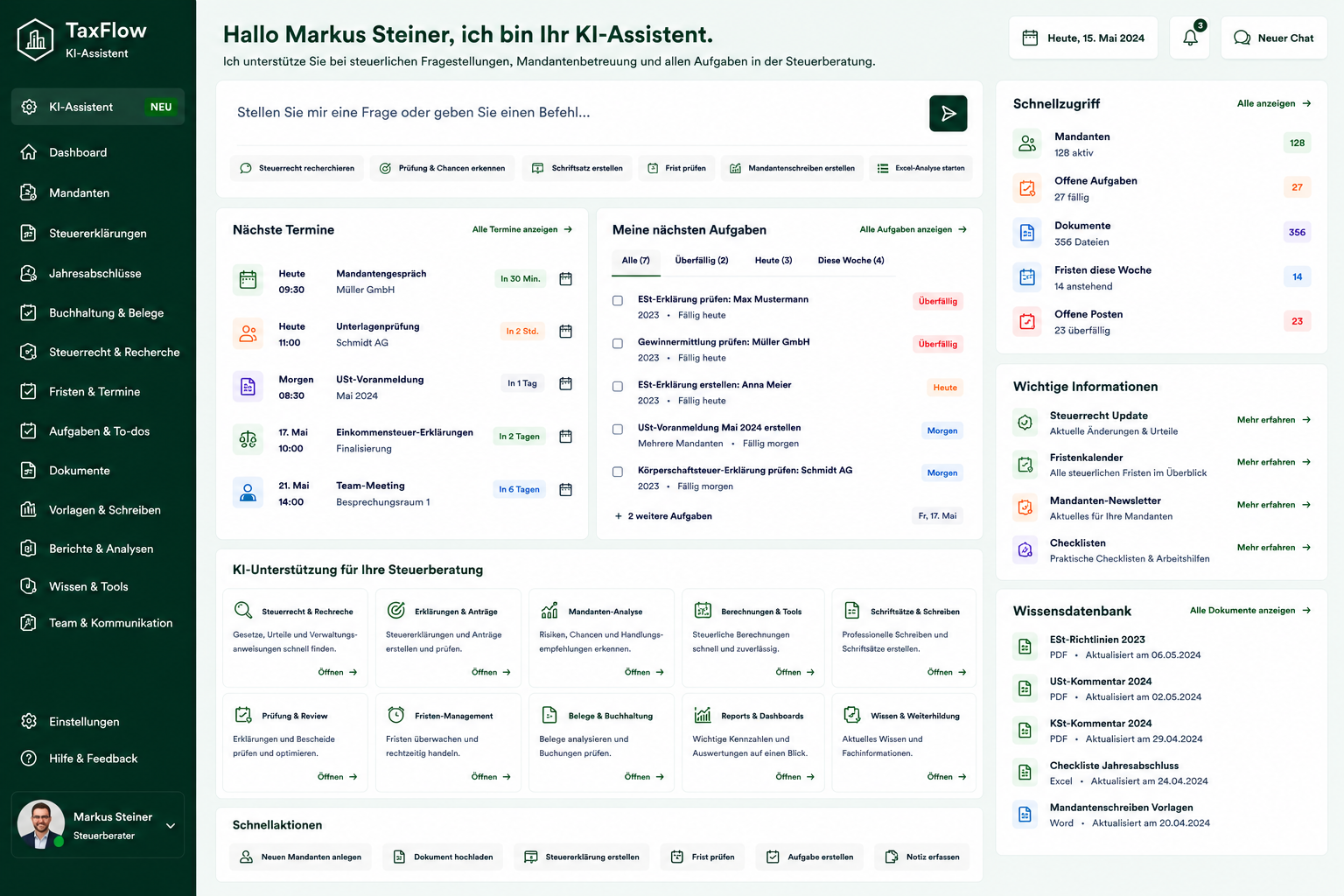Viewport: 1344px width, 896px height.
Task: Click the "In 30 Min." status badge
Action: (x=520, y=279)
